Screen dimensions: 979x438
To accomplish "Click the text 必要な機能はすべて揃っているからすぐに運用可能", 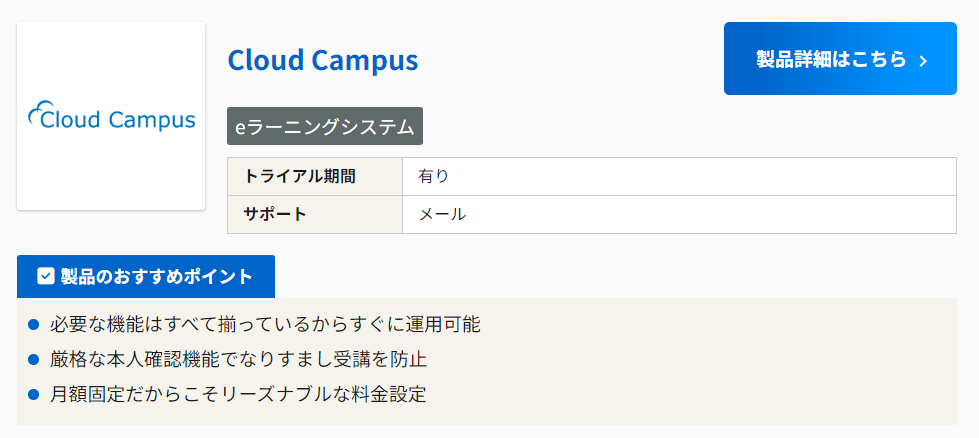I will (x=265, y=325).
